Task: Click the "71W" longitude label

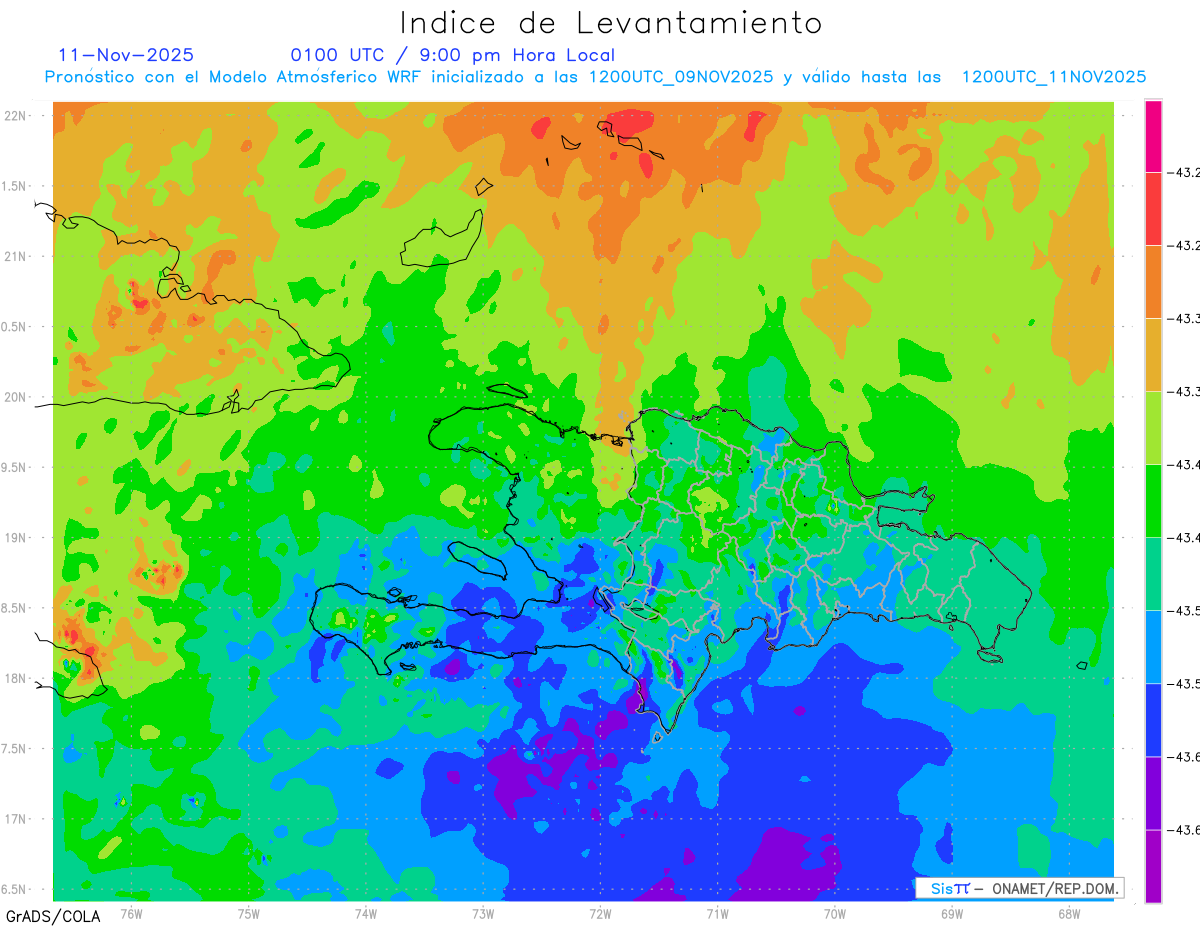Action: (717, 913)
